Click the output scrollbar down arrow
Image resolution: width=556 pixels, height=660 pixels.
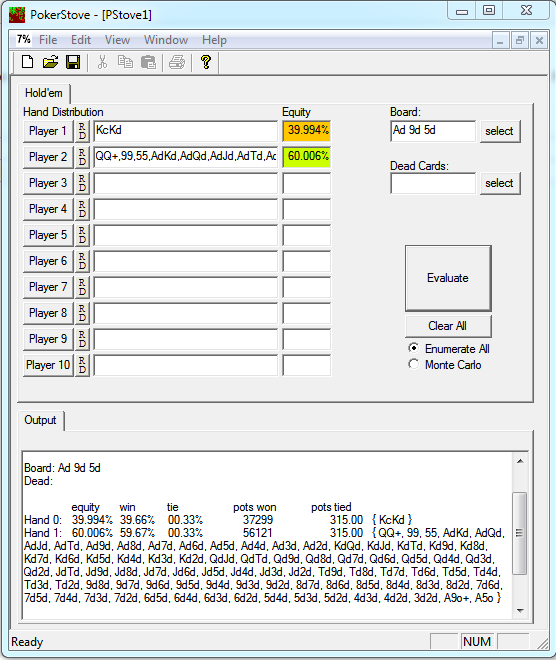point(520,611)
